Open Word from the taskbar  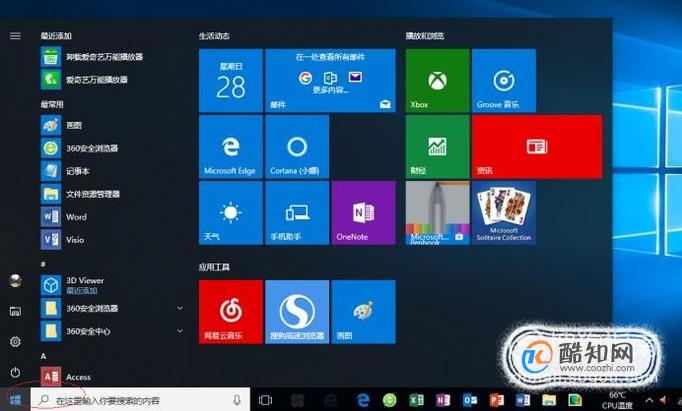pos(522,400)
